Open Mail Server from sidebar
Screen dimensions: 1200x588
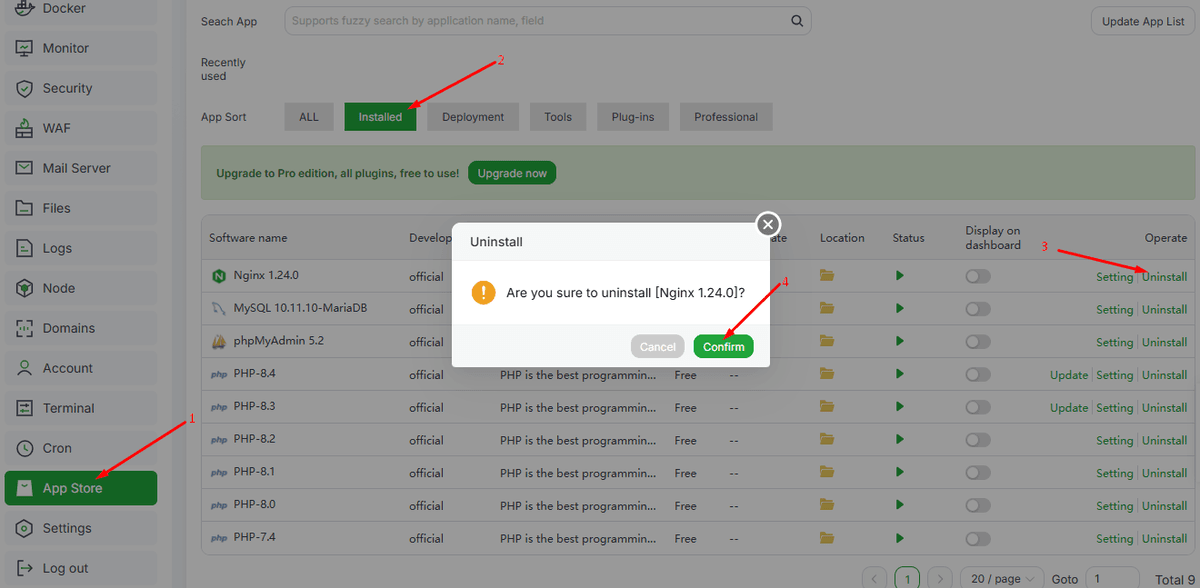click(76, 168)
